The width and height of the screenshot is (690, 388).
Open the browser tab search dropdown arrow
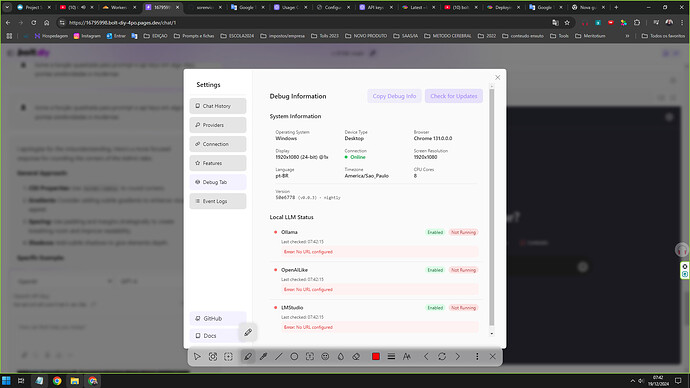click(x=7, y=7)
